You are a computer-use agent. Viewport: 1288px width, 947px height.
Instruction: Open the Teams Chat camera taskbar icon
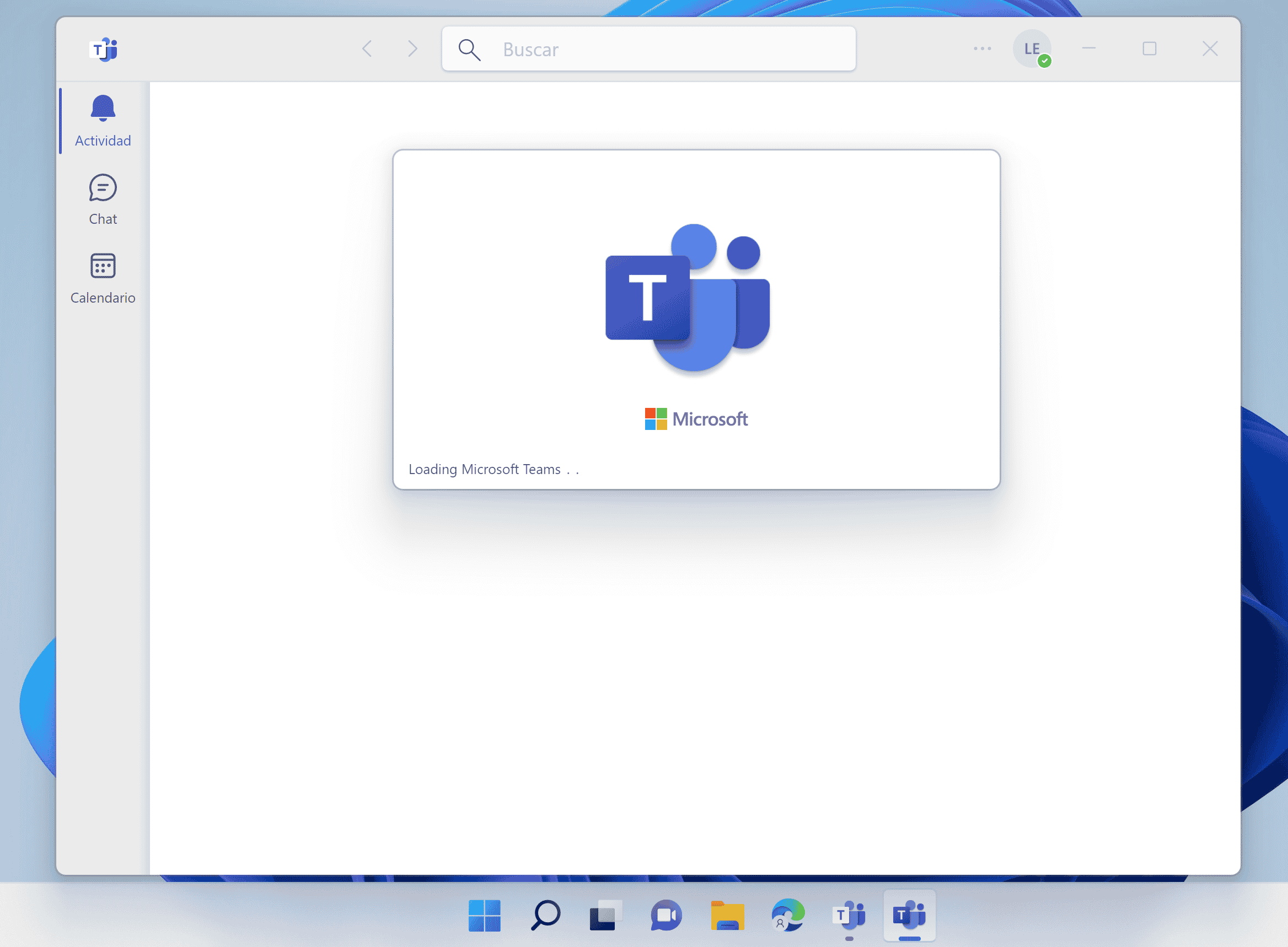[667, 916]
